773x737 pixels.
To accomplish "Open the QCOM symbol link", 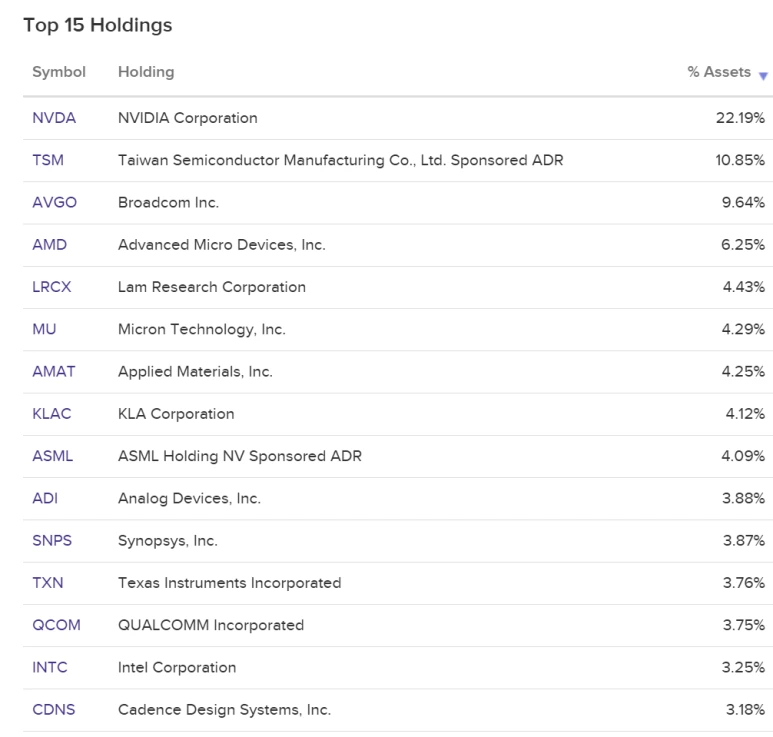I will tap(56, 625).
